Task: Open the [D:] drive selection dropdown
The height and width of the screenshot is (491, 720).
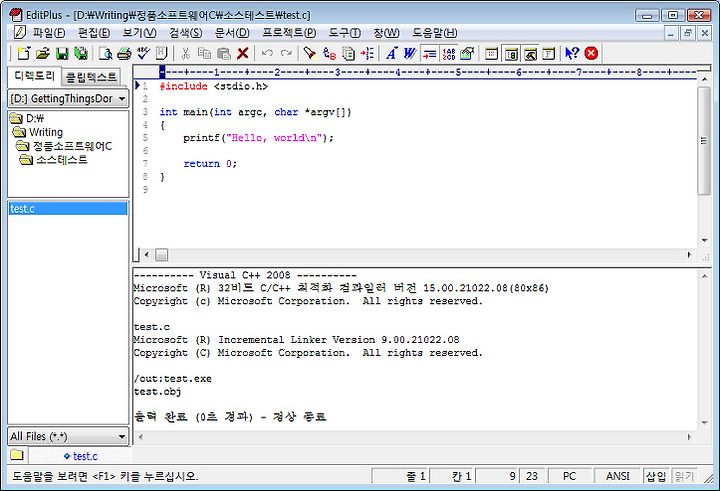Action: click(68, 98)
